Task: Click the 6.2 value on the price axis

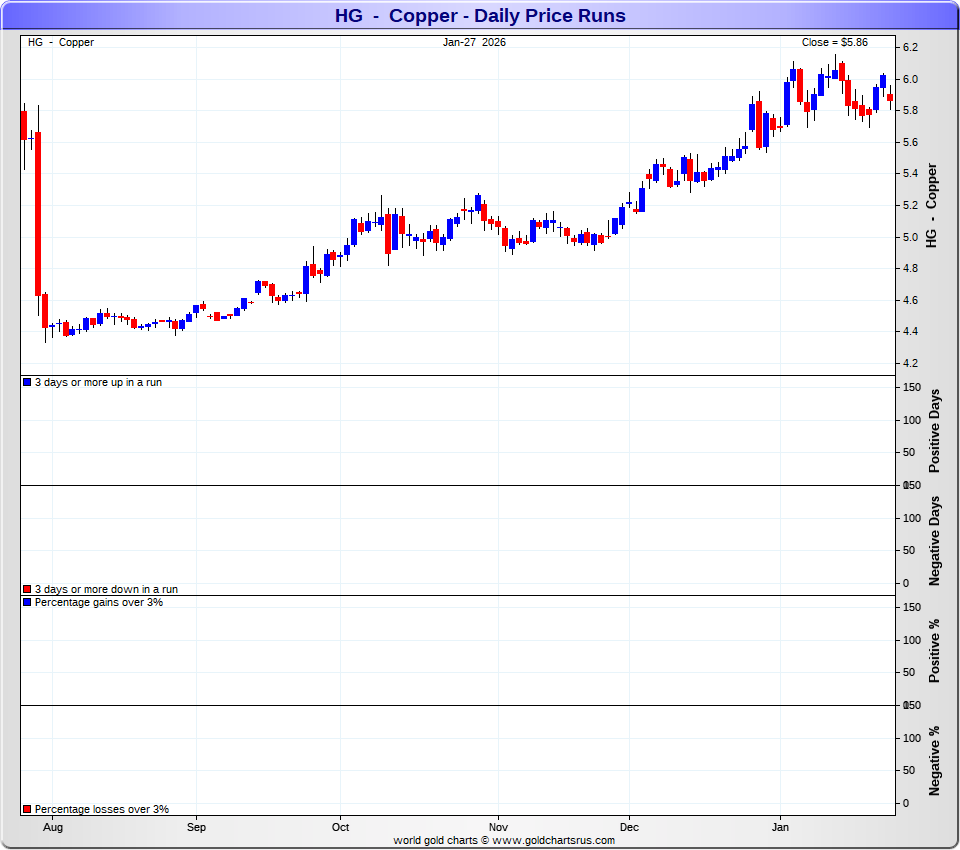Action: [x=910, y=48]
